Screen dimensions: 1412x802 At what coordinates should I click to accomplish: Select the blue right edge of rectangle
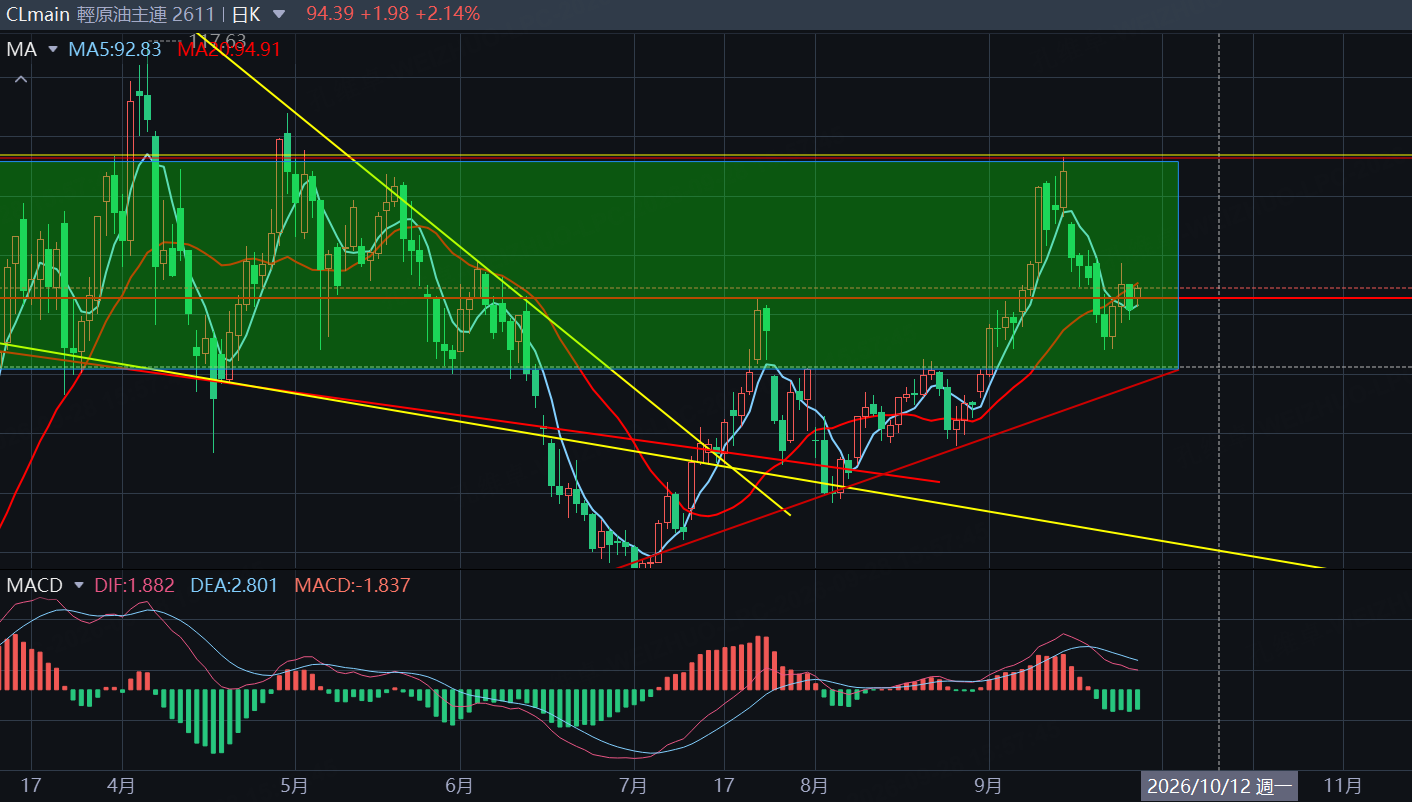point(1179,265)
